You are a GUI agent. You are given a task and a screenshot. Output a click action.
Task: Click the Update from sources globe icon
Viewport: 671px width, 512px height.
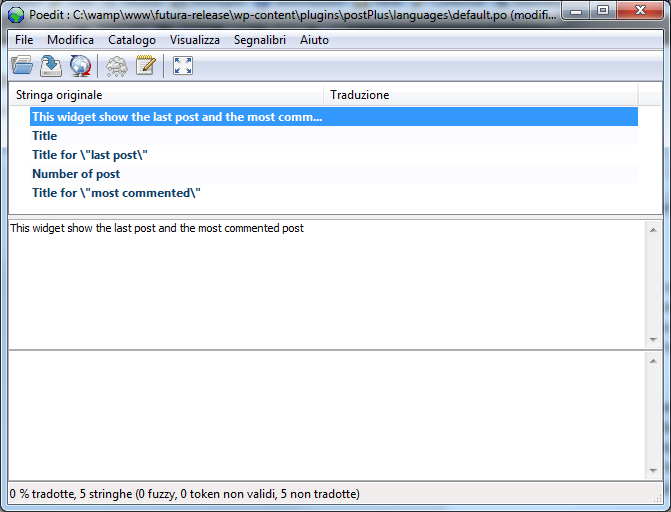click(x=80, y=66)
